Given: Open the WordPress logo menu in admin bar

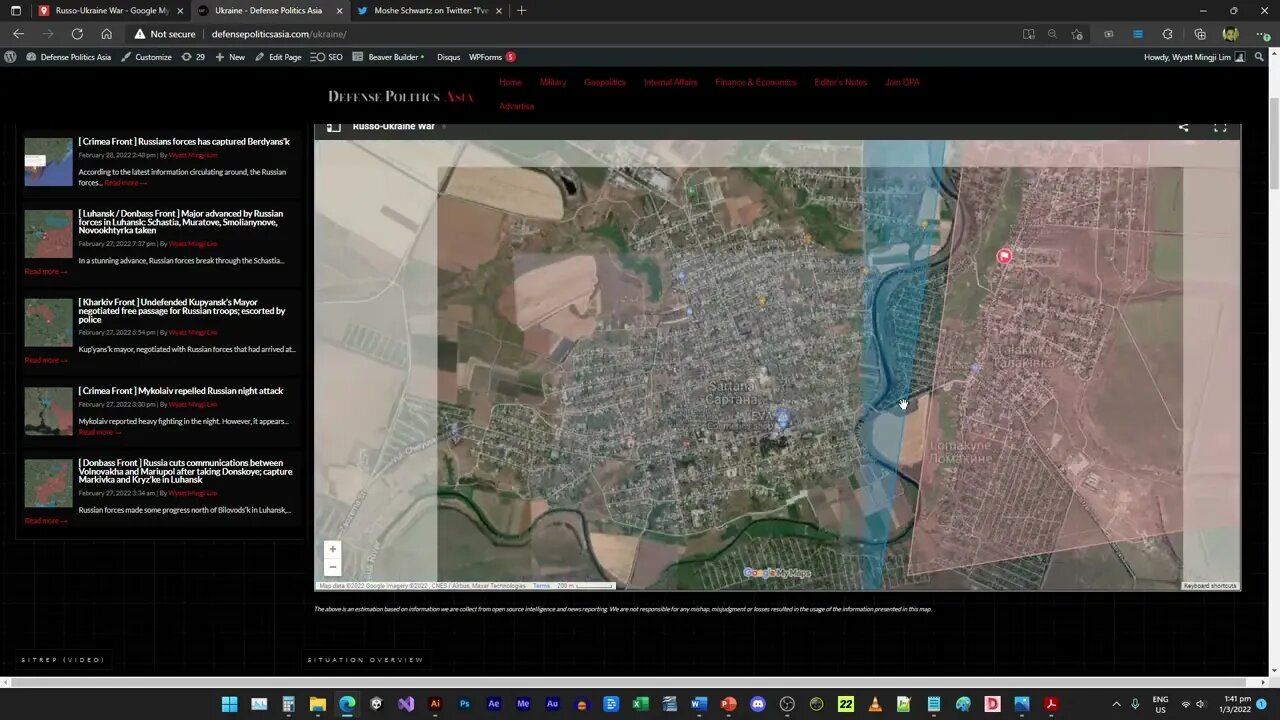Looking at the screenshot, I should pyautogui.click(x=10, y=57).
